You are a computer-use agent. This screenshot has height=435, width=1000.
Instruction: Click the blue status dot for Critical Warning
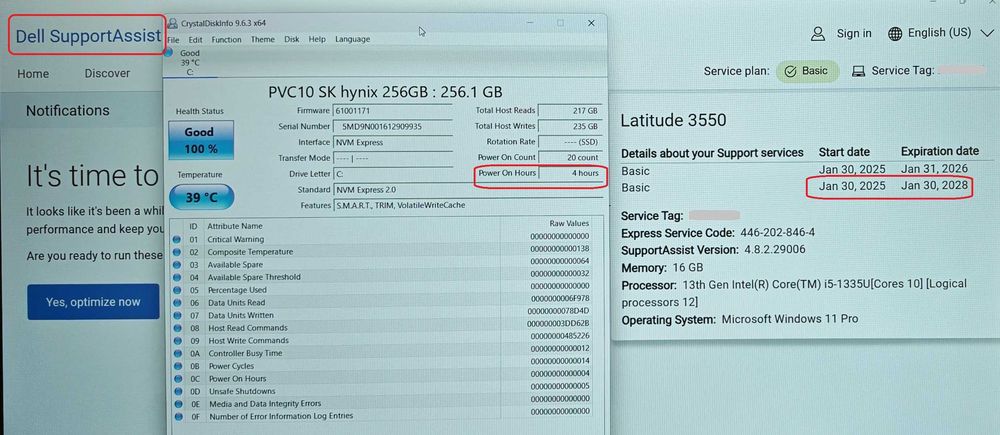click(x=177, y=239)
